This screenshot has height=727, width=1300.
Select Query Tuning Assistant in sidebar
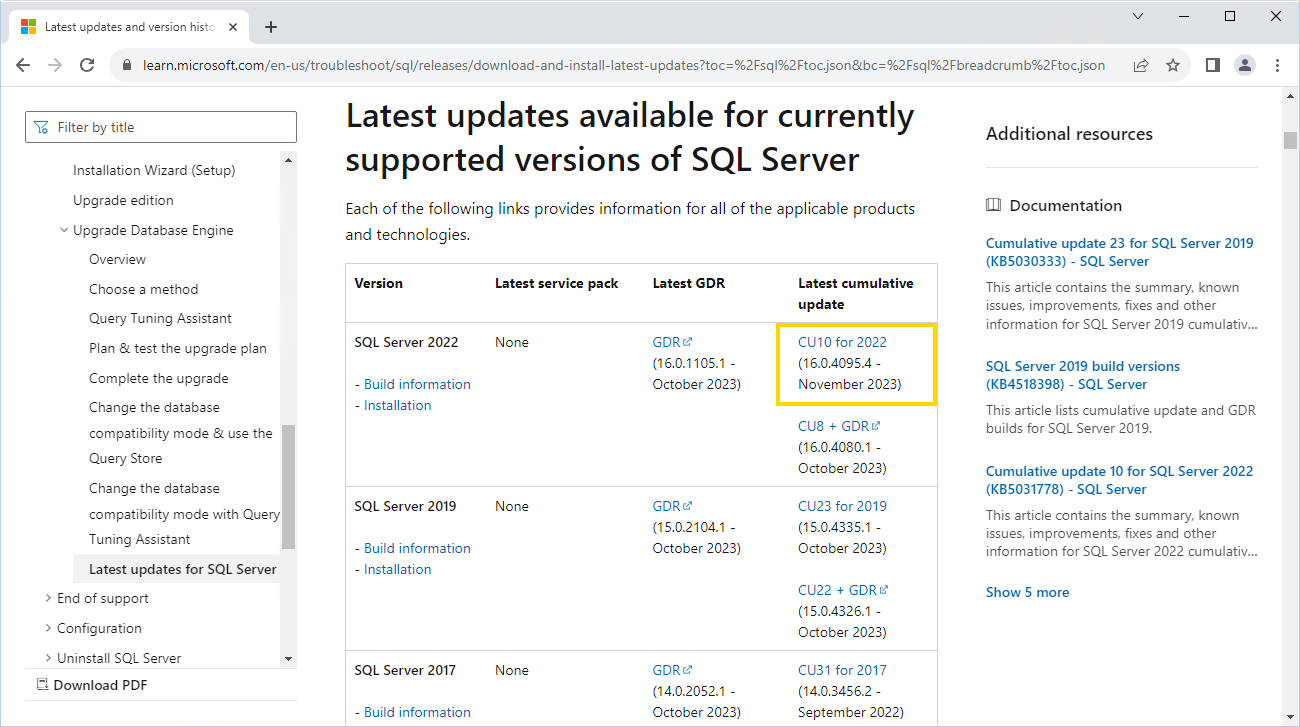160,318
